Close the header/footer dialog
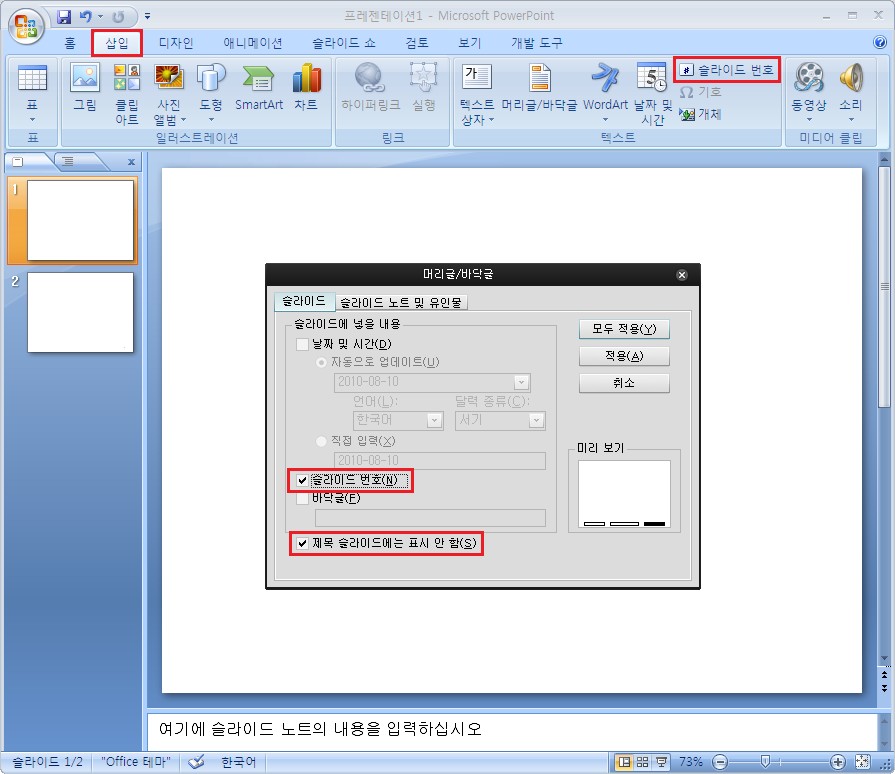 click(x=682, y=275)
